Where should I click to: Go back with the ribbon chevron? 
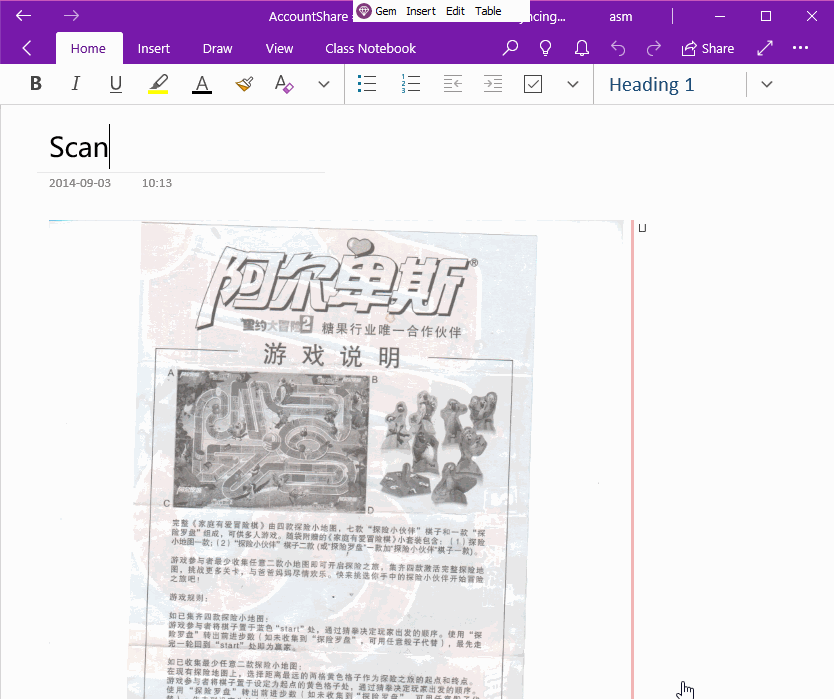[x=27, y=48]
